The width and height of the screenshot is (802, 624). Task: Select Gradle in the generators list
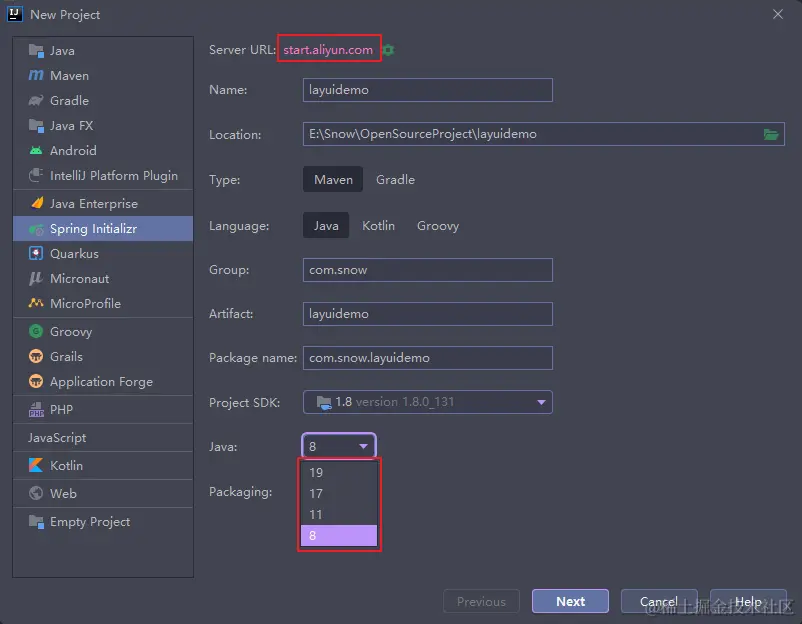[x=103, y=100]
